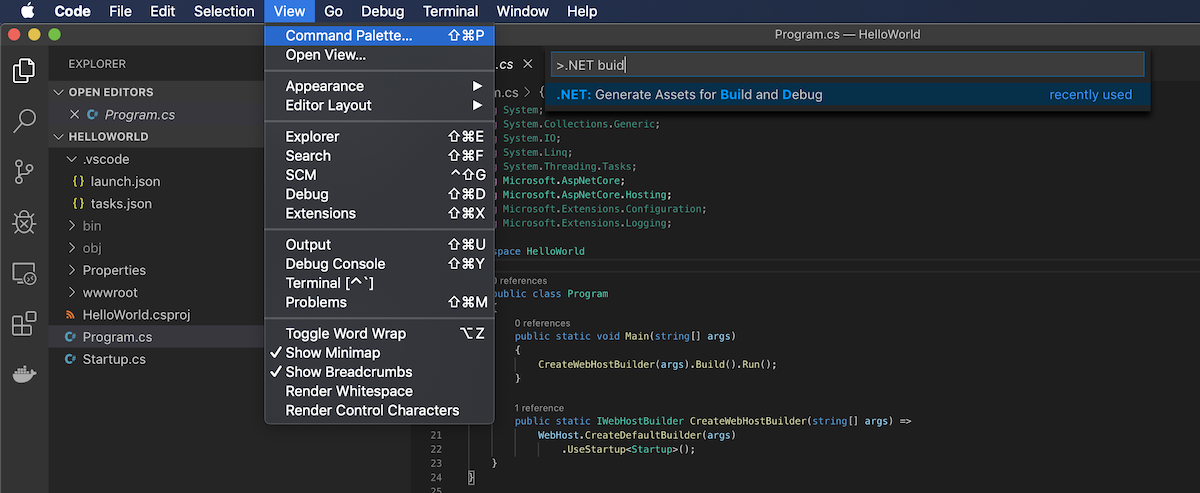Click 'recently used' label in palette
The image size is (1200, 493).
coord(1091,95)
